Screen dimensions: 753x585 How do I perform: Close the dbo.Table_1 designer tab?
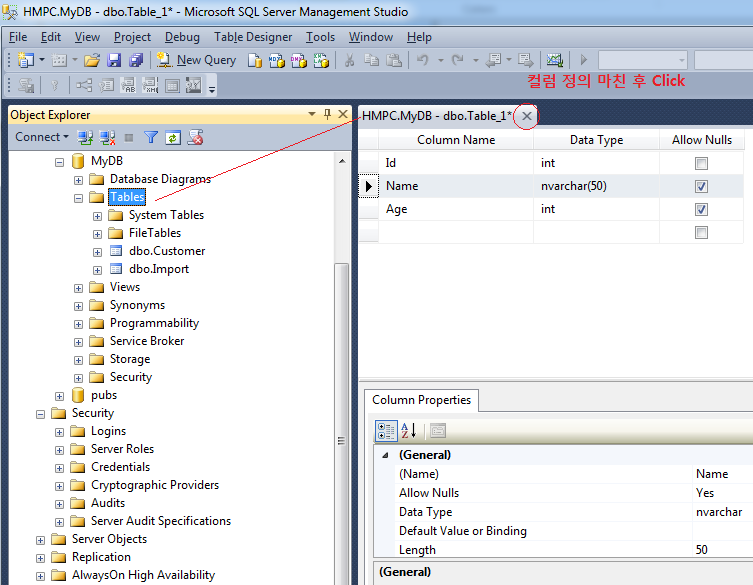coord(527,116)
